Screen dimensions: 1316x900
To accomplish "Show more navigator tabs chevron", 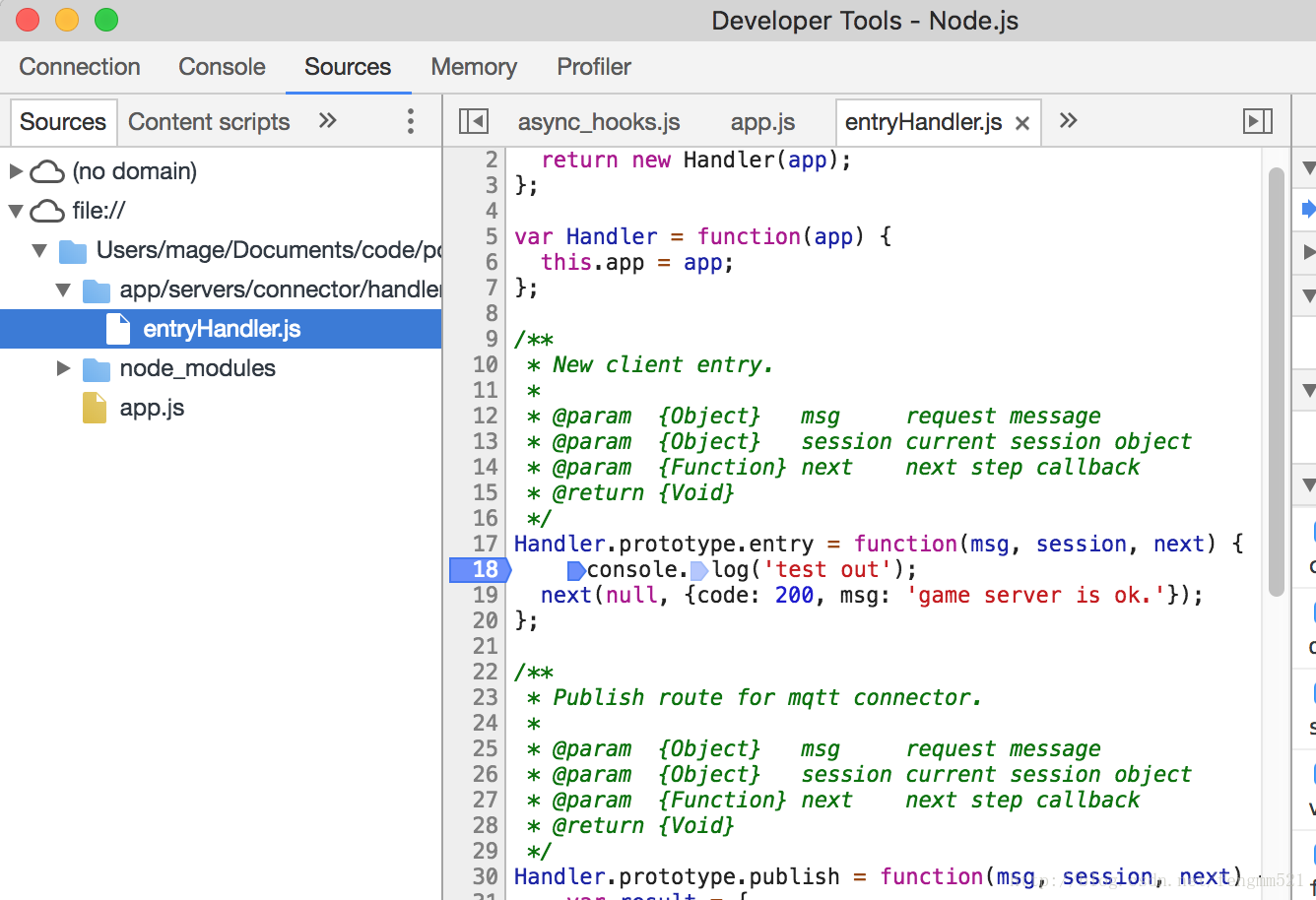I will coord(328,120).
